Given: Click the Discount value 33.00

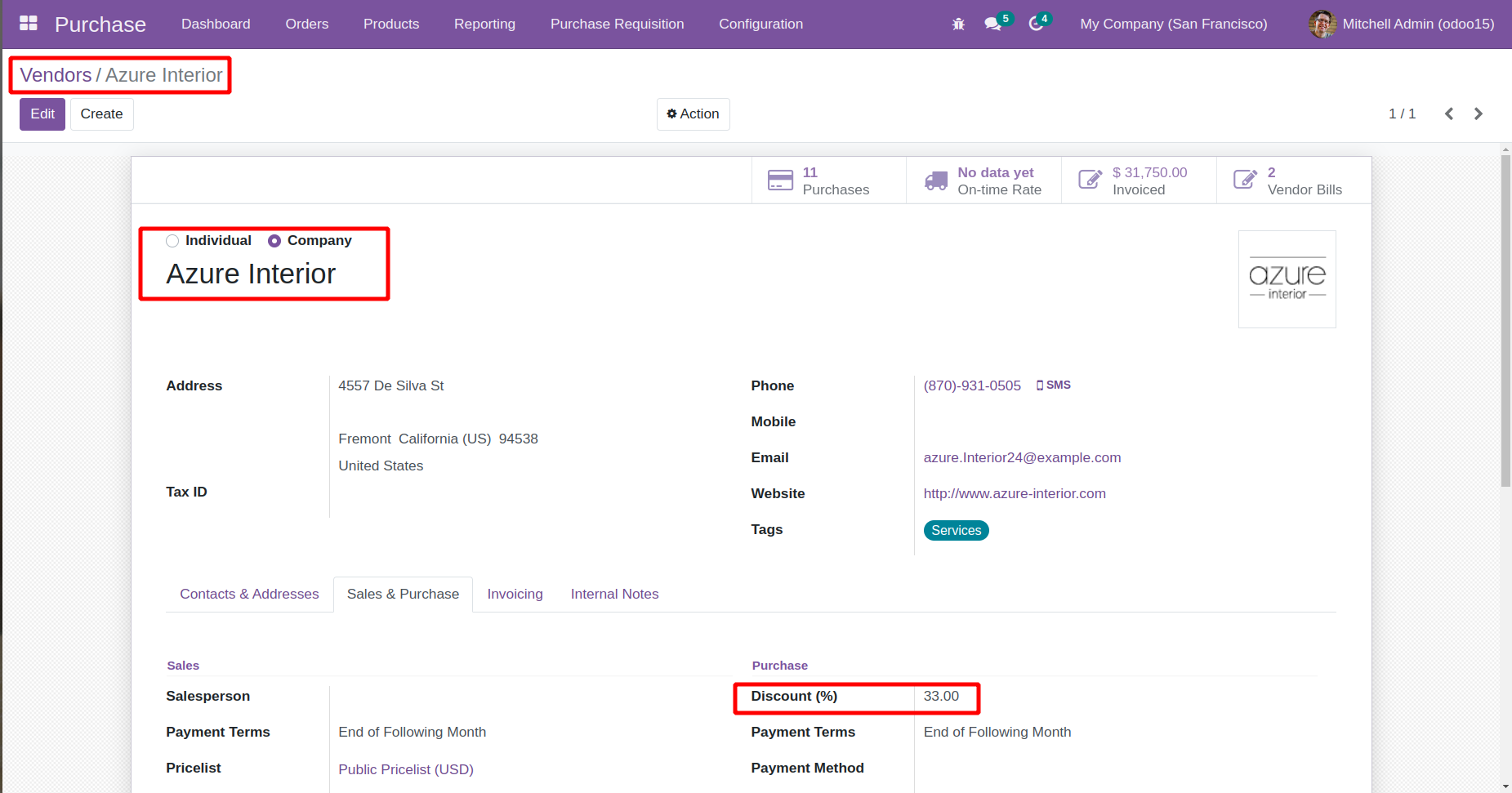Looking at the screenshot, I should click(941, 696).
